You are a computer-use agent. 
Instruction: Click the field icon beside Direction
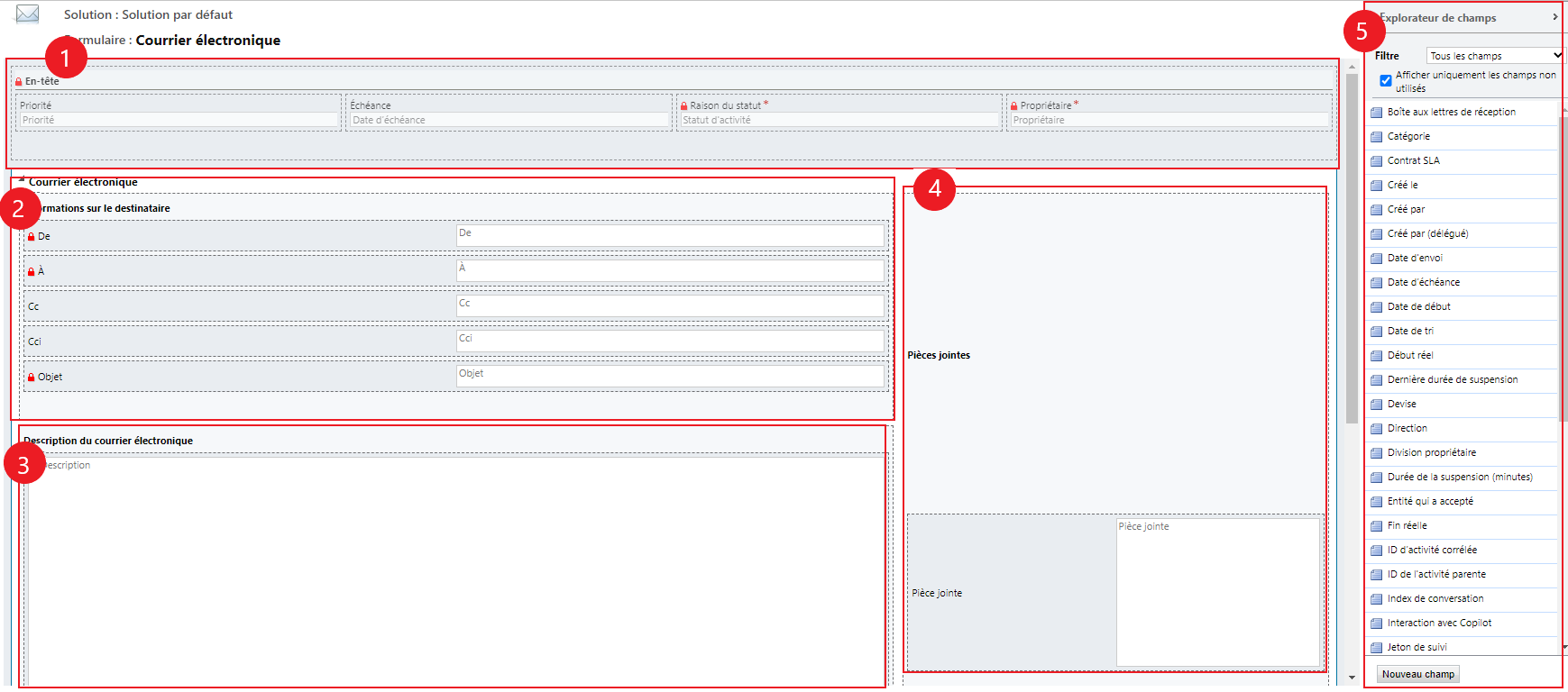pos(1376,429)
